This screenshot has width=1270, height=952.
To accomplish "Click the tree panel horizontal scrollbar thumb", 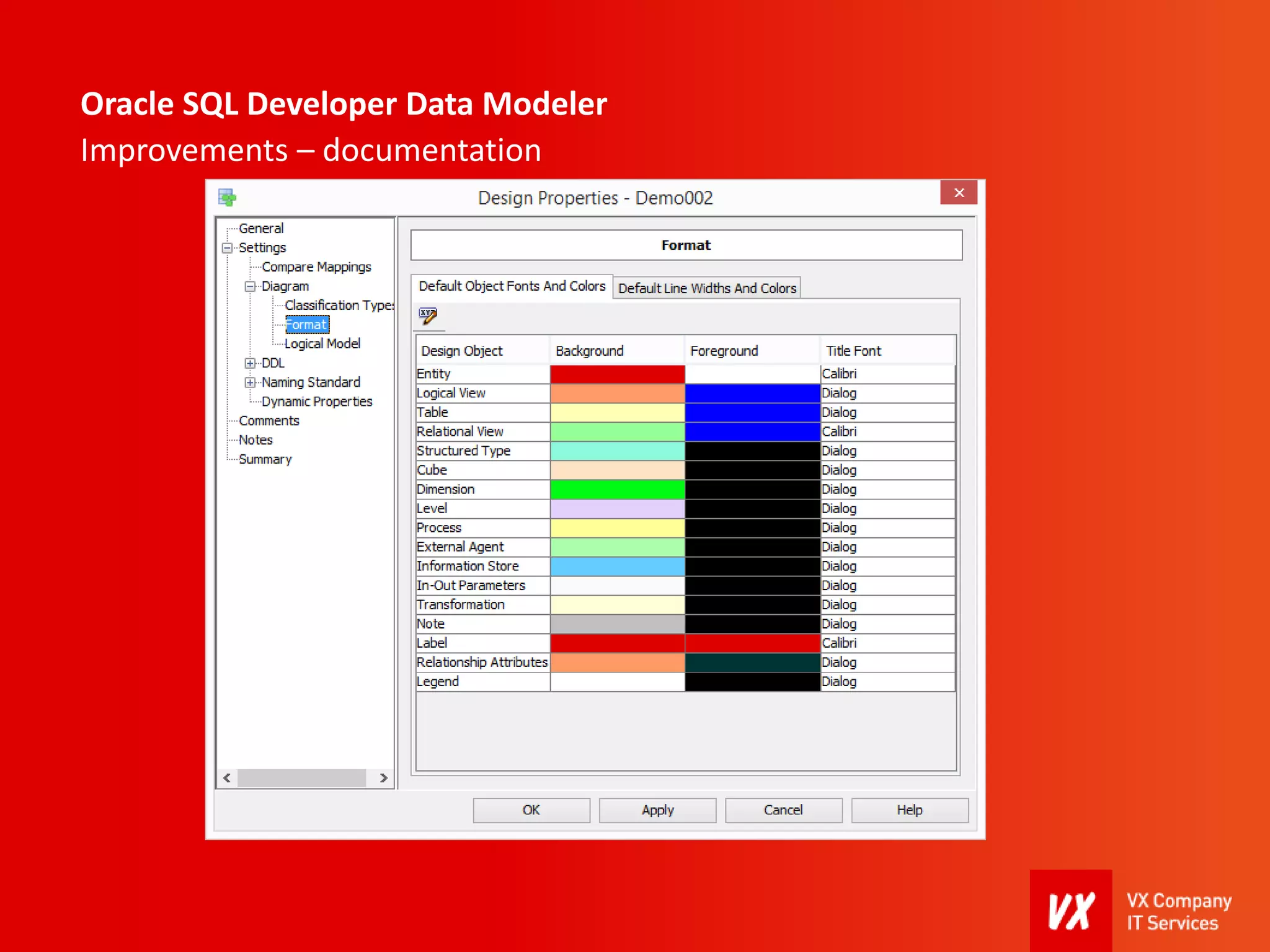I will [301, 778].
